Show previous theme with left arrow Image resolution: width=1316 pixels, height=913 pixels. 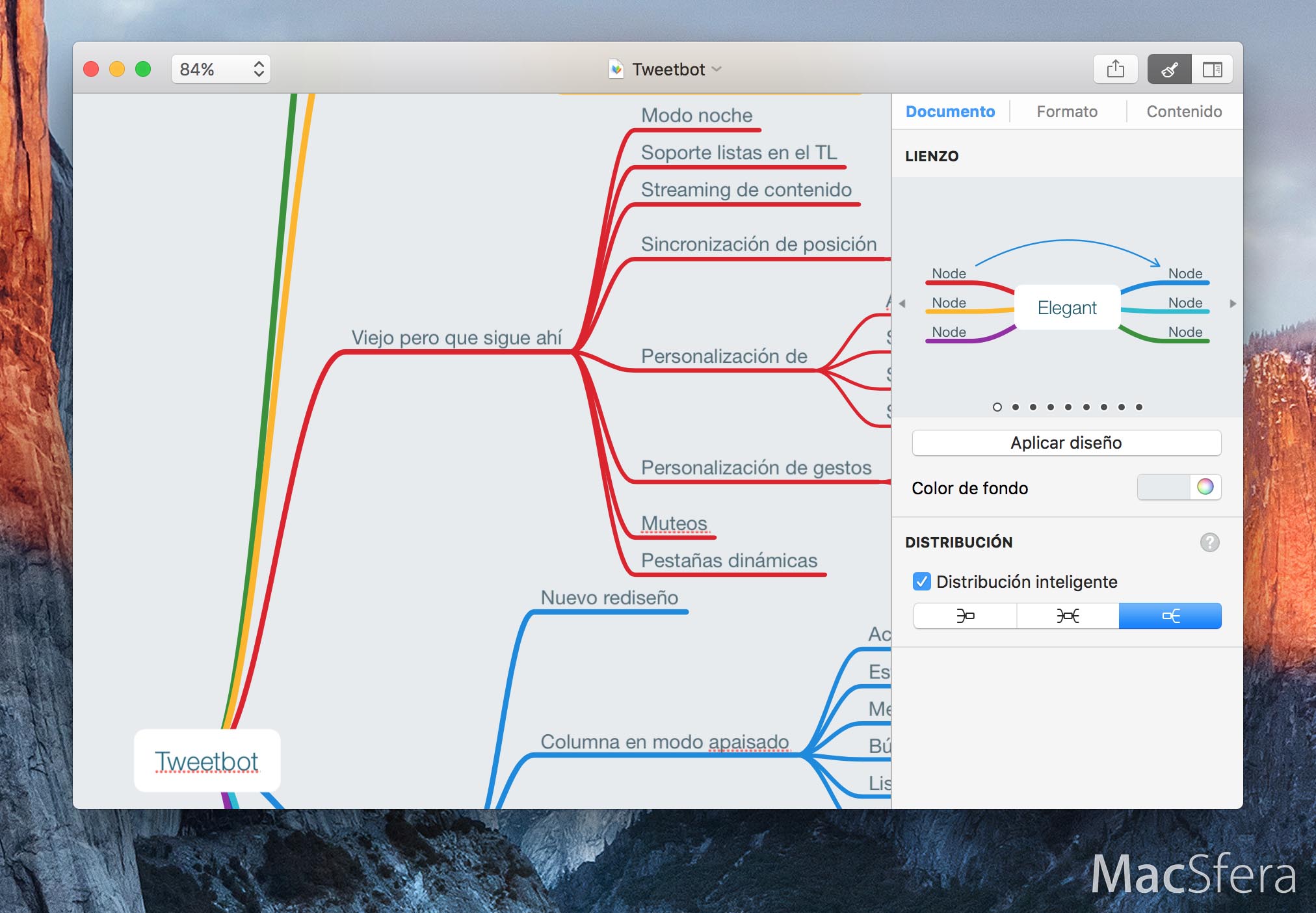(x=902, y=304)
